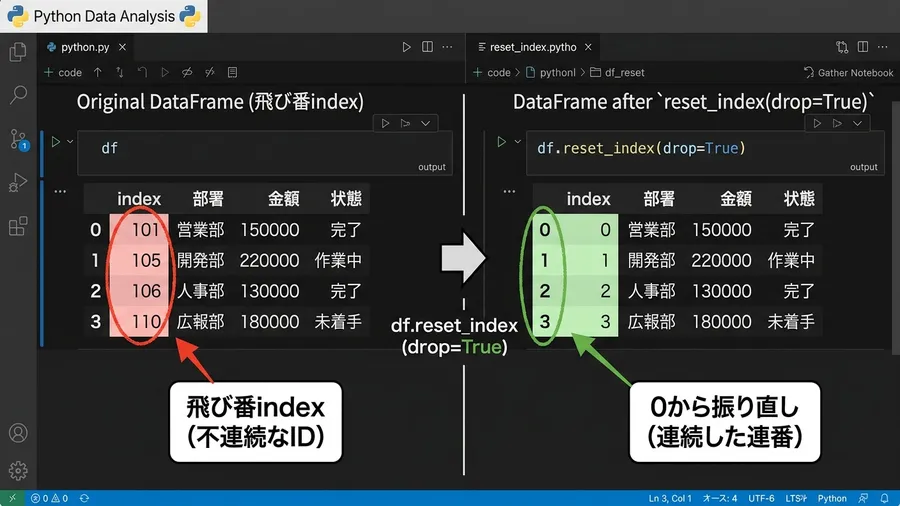Open floating toolbar chevron above df cell
The height and width of the screenshot is (506, 900).
[425, 123]
